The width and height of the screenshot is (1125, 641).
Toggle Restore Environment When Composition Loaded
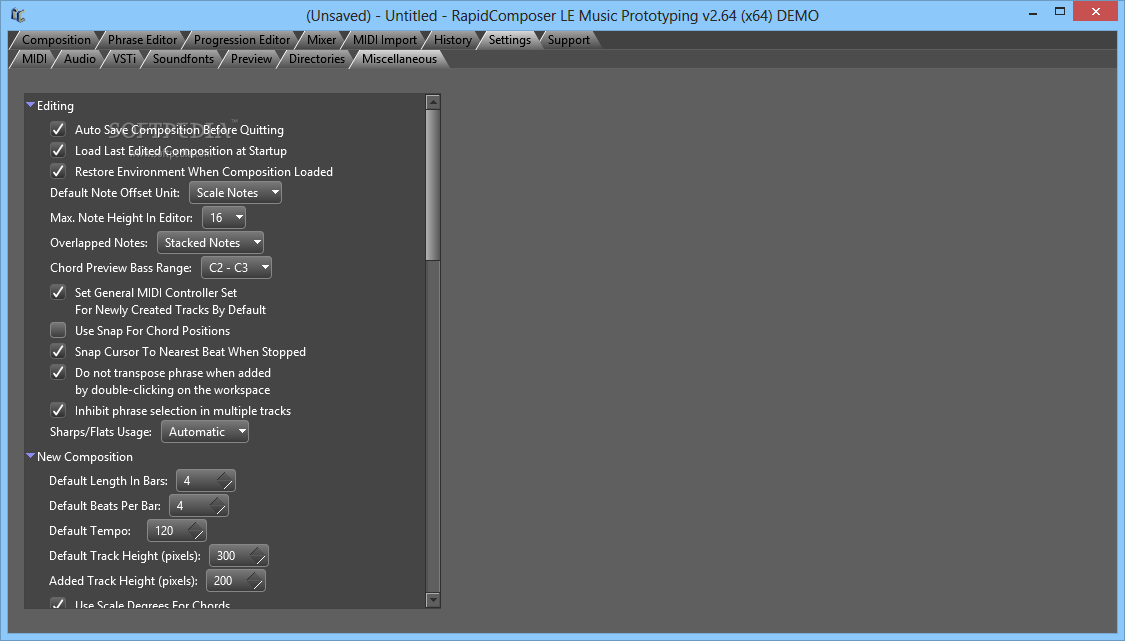pyautogui.click(x=58, y=171)
